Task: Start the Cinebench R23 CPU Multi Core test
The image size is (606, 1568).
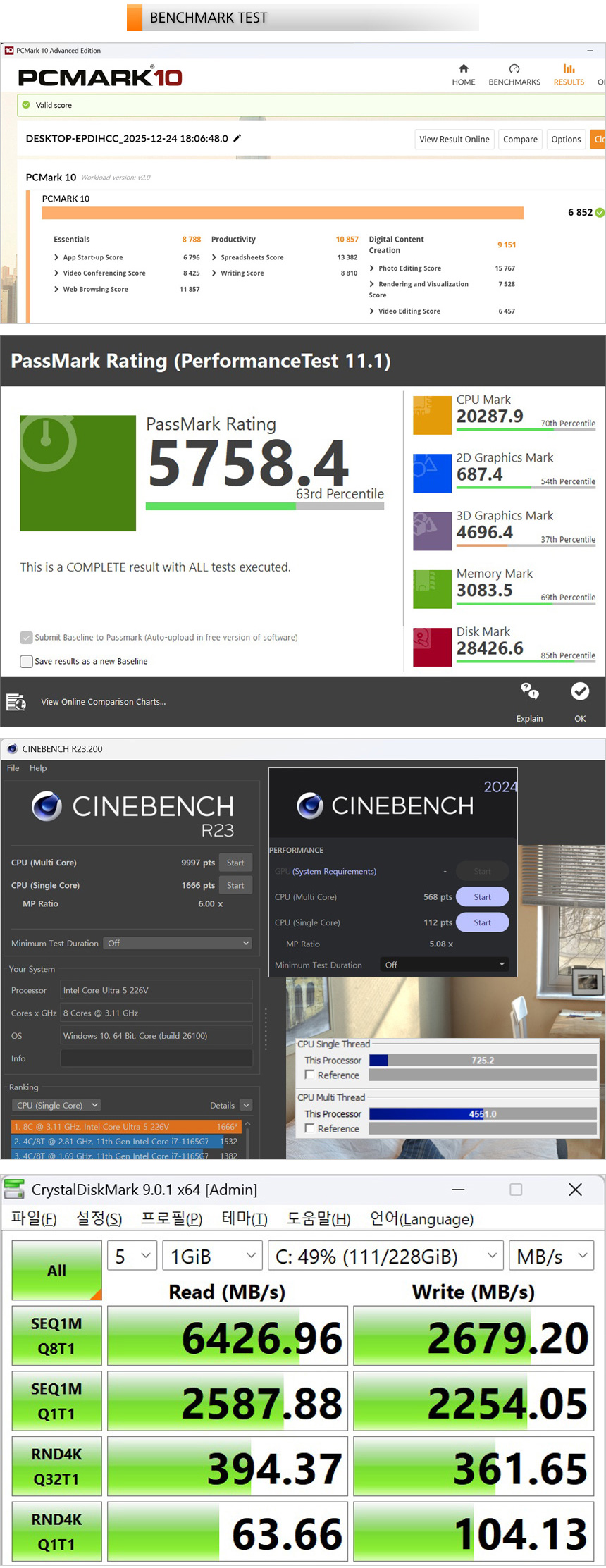Action: [235, 863]
